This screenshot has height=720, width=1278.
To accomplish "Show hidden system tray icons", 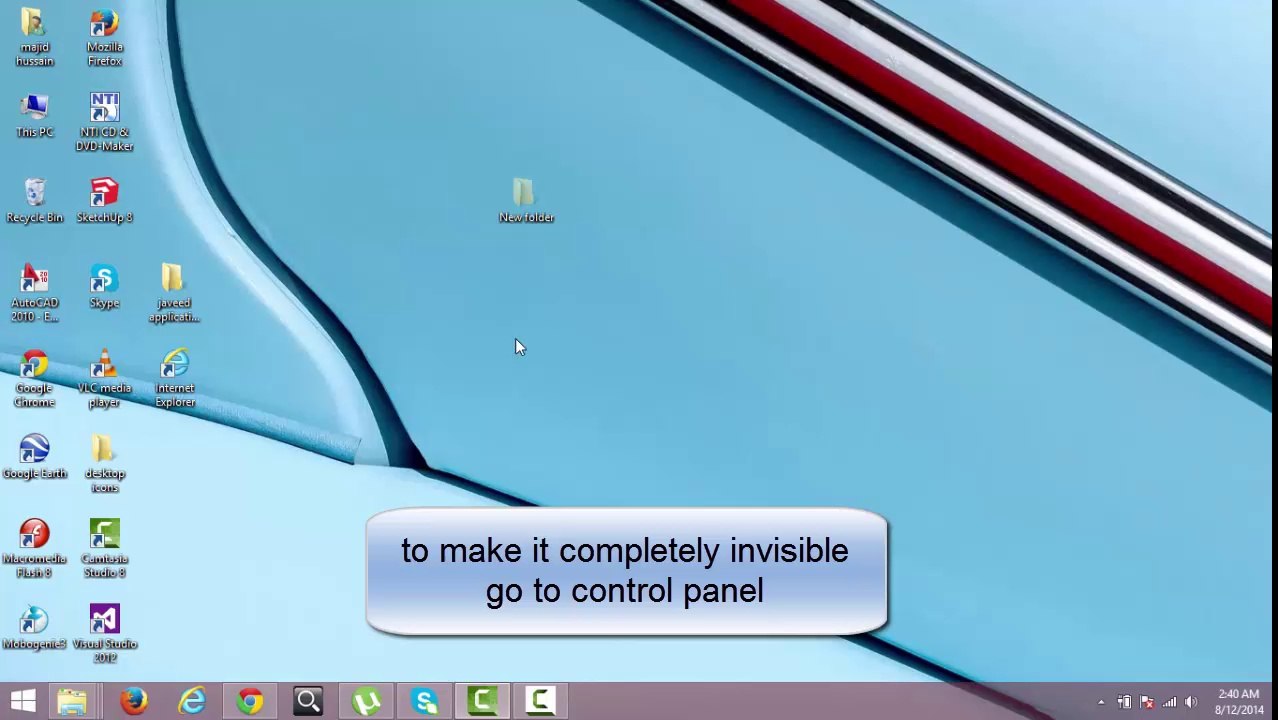I will pyautogui.click(x=1101, y=702).
